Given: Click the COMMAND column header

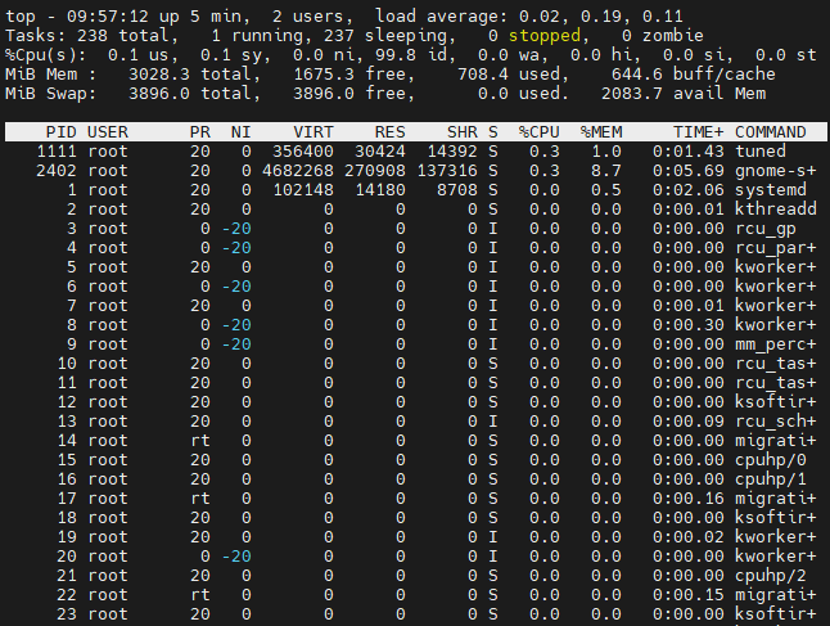Looking at the screenshot, I should 770,132.
